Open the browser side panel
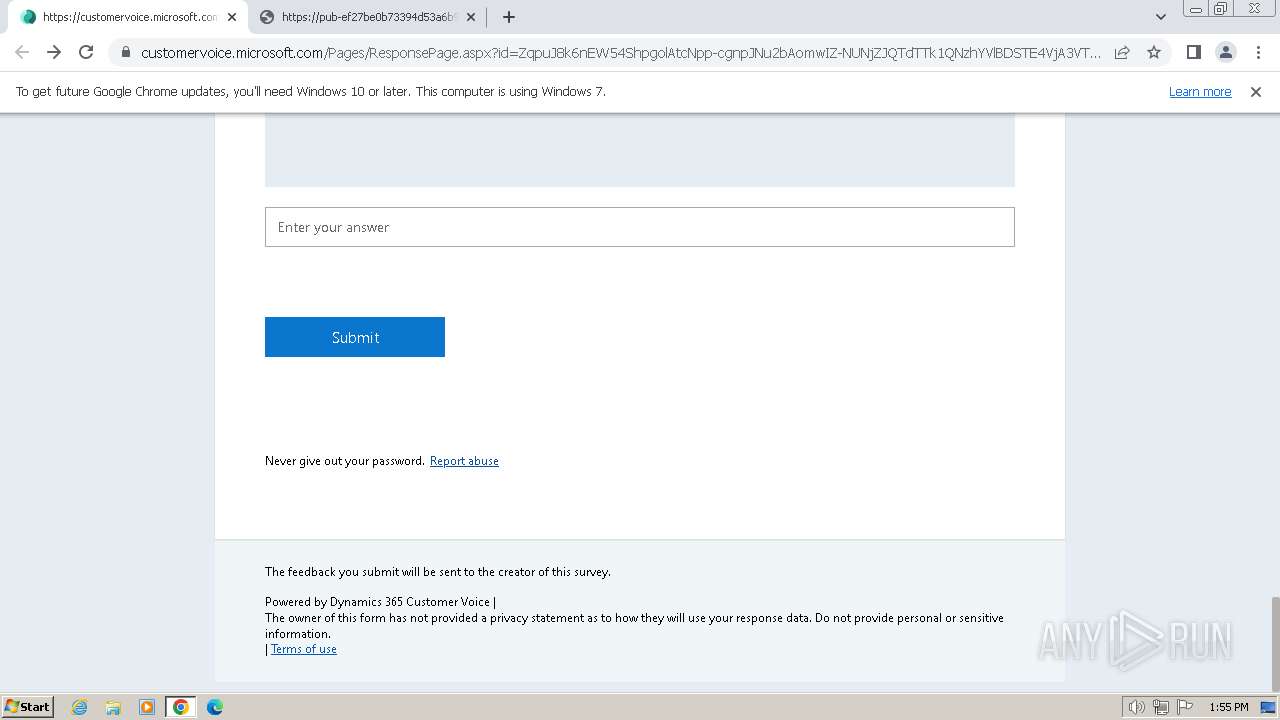1280x720 pixels. 1193,52
